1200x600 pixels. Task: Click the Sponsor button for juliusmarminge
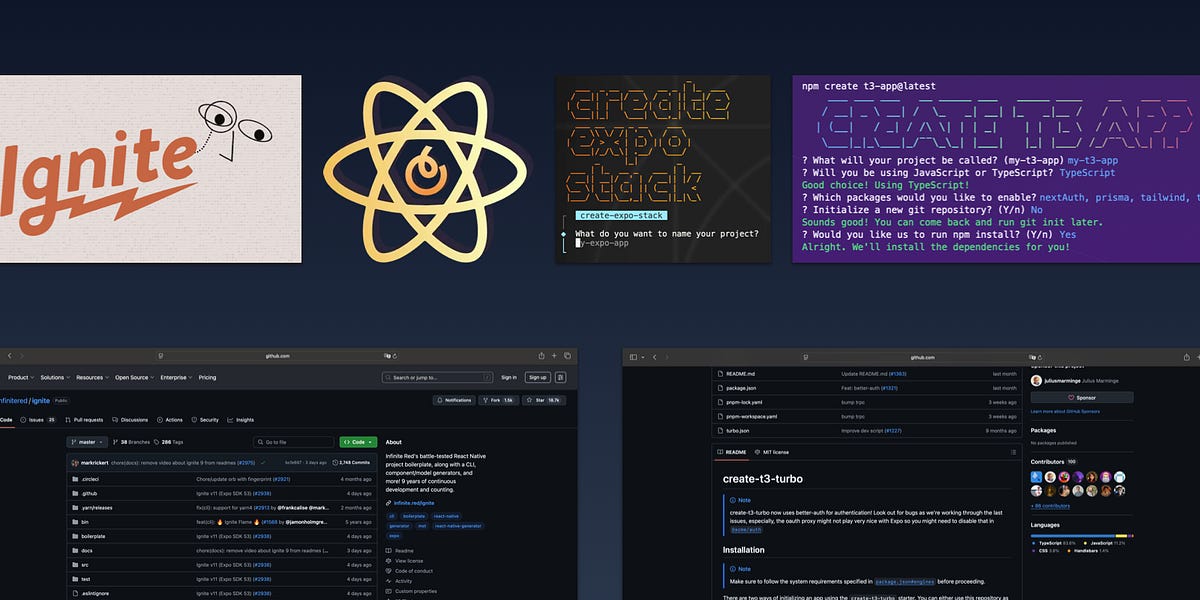1083,398
